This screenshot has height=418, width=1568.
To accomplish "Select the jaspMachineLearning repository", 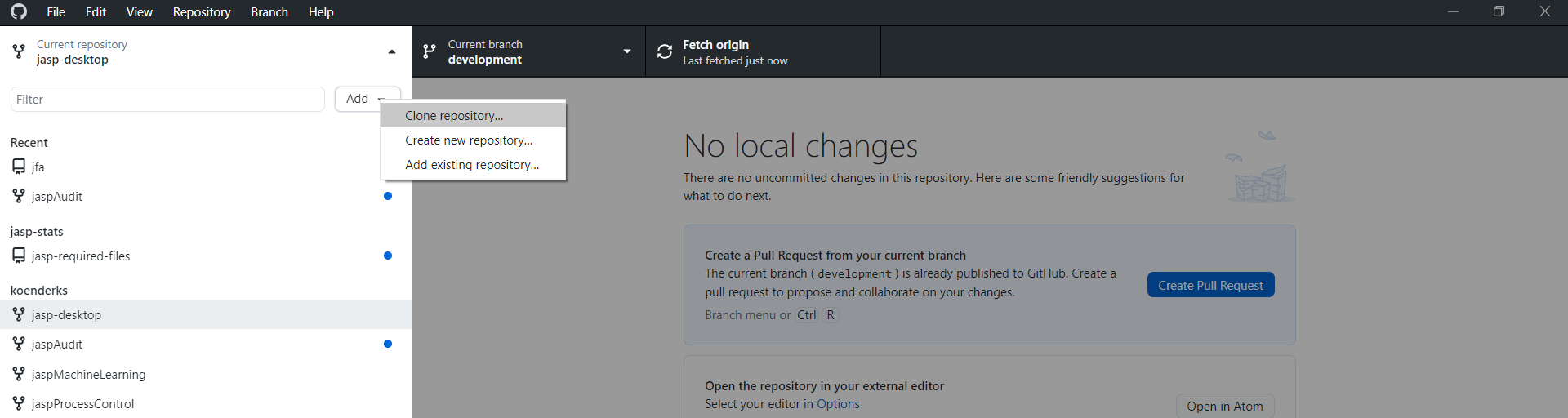I will (x=206, y=374).
